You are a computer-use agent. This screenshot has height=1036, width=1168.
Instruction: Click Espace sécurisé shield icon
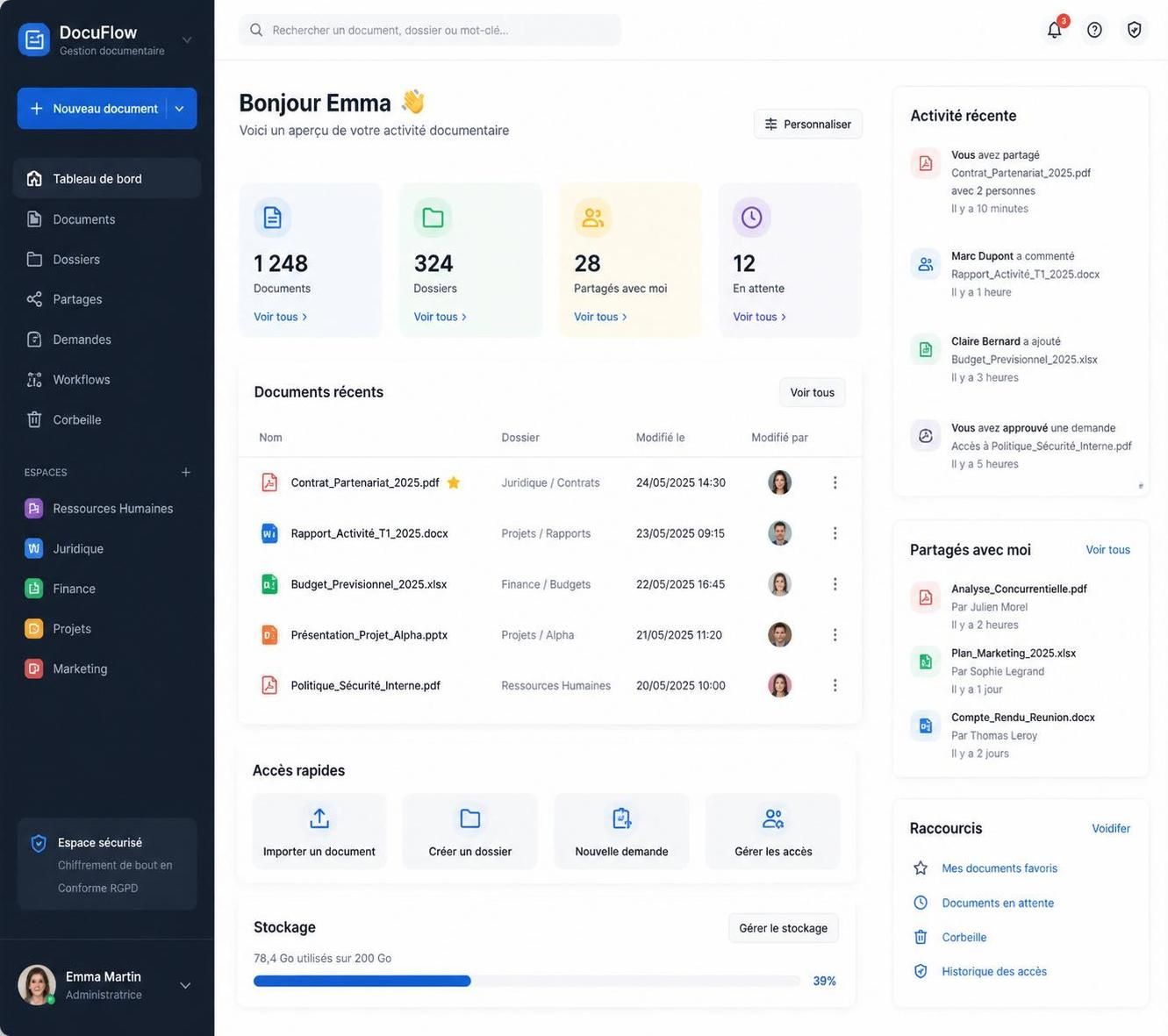(39, 843)
